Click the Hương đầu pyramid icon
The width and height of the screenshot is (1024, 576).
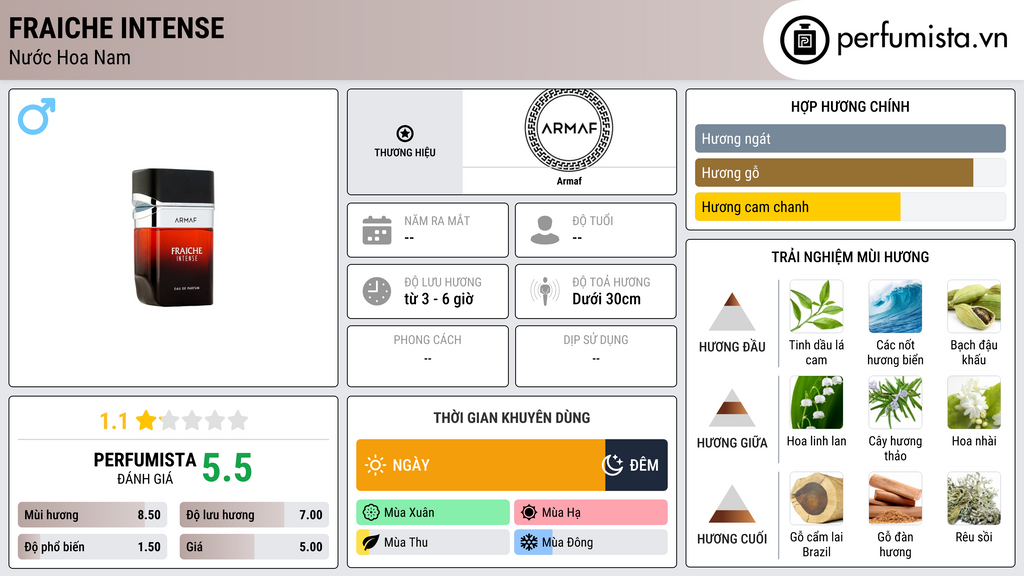[732, 312]
